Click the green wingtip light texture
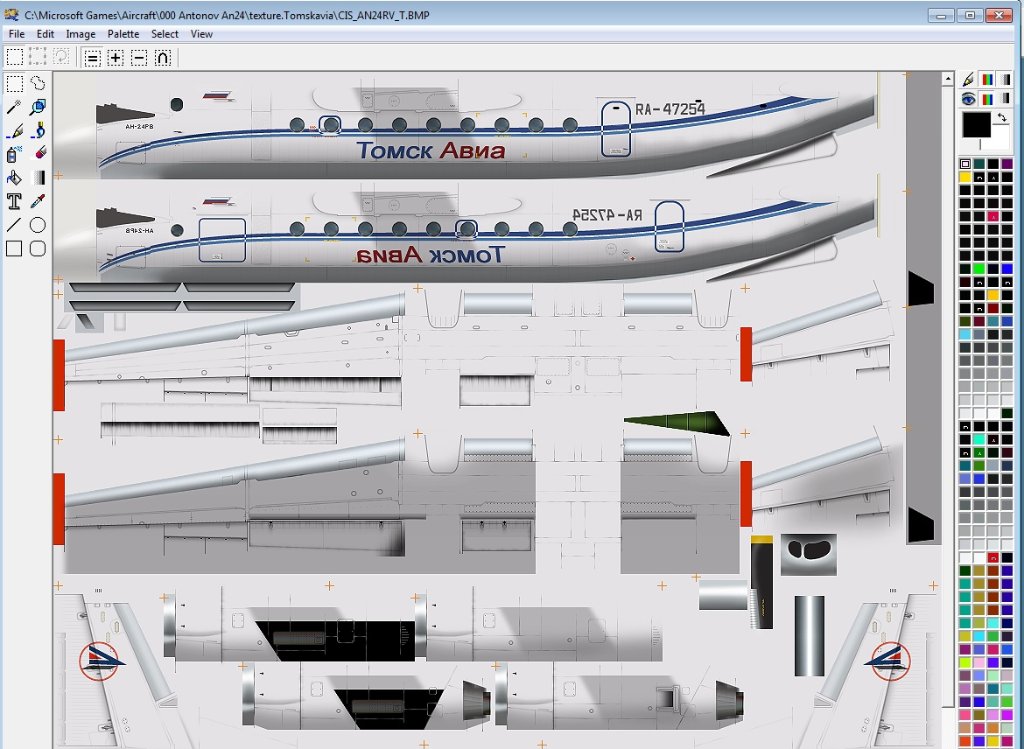This screenshot has height=749, width=1024. [677, 423]
